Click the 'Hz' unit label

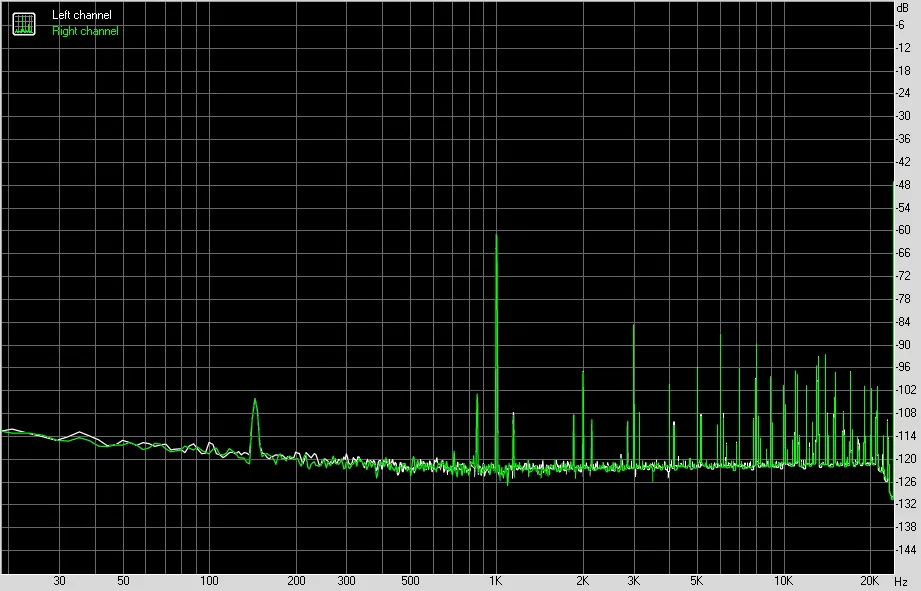901,582
